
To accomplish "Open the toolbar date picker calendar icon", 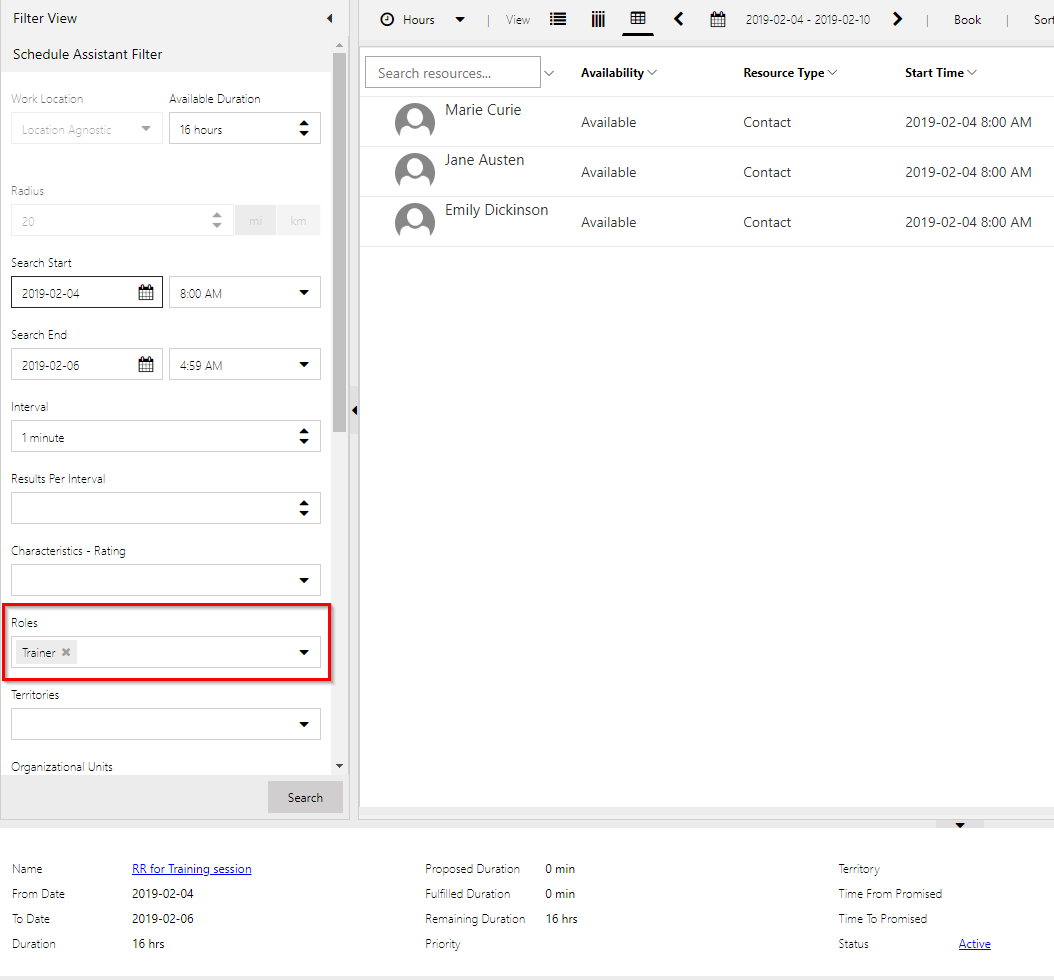I will tap(718, 19).
